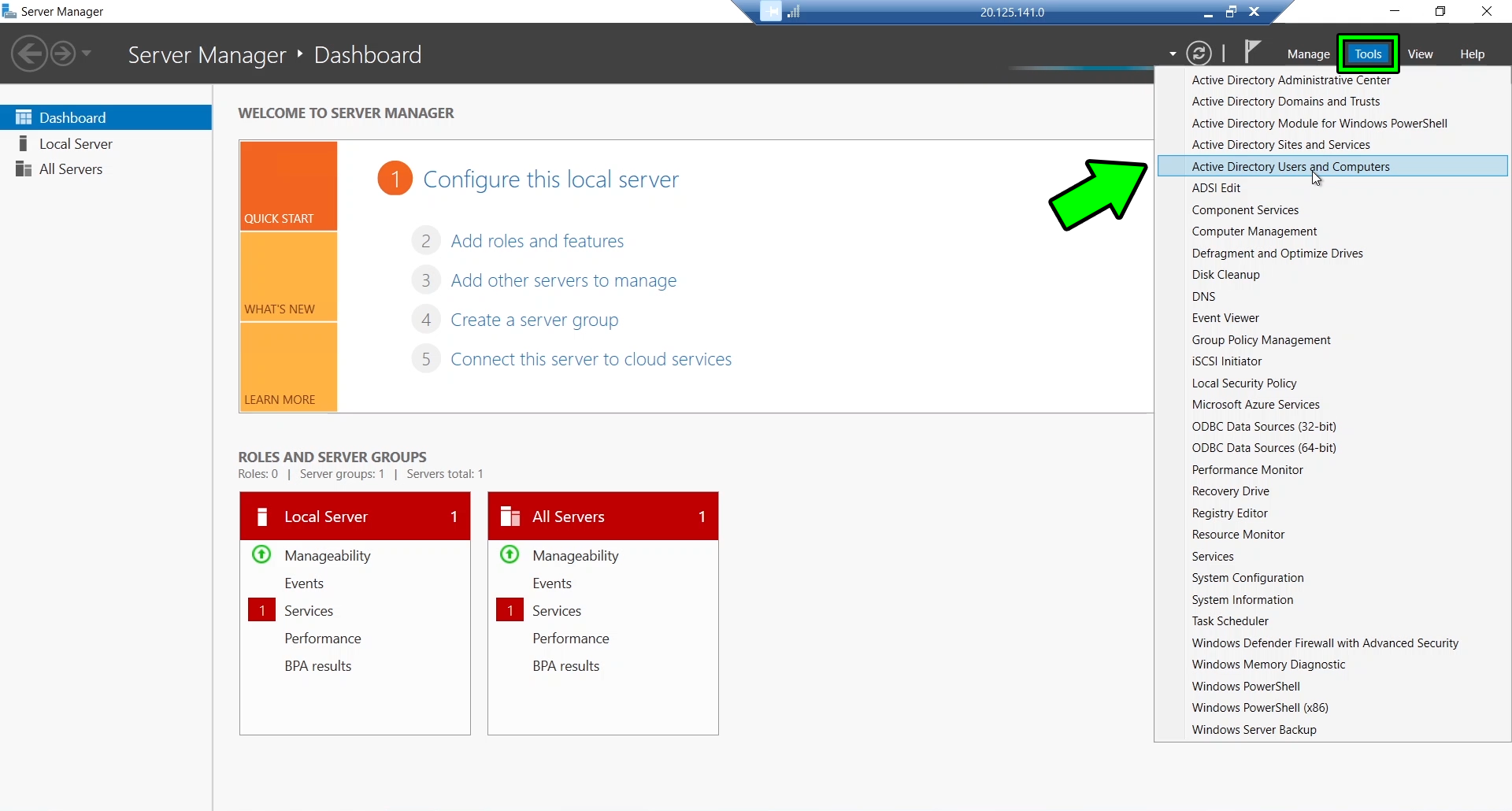The image size is (1512, 811).
Task: Refresh Server Manager with the refresh icon
Action: 1199,53
